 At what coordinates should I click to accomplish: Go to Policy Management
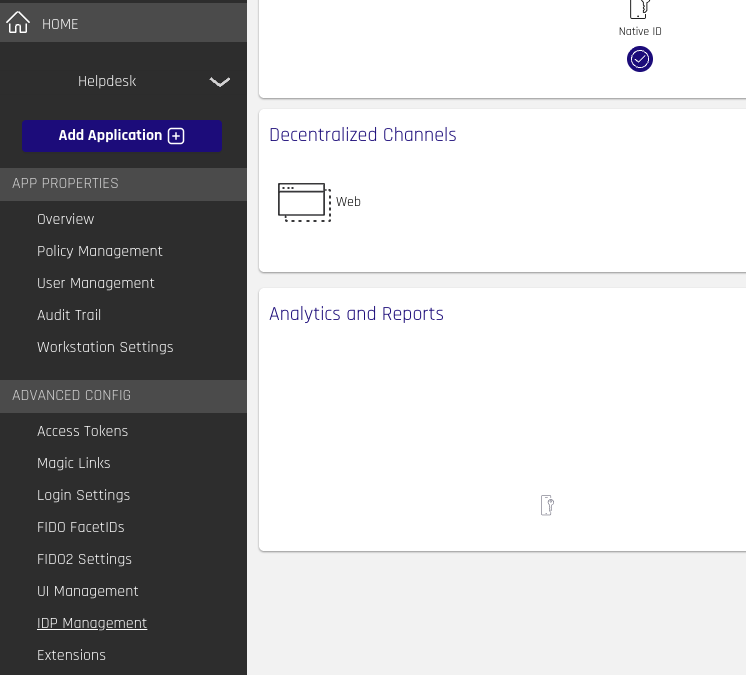[x=100, y=251]
